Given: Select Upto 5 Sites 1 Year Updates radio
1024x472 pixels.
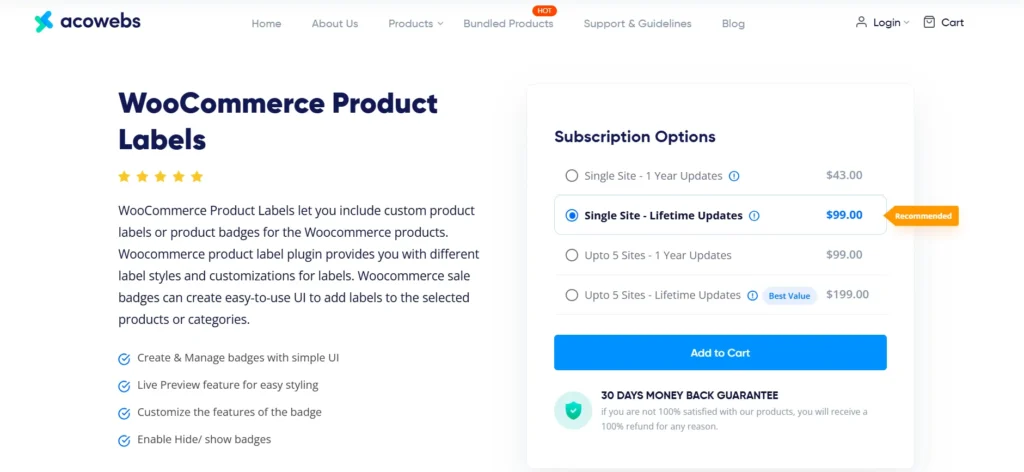Looking at the screenshot, I should pyautogui.click(x=572, y=255).
